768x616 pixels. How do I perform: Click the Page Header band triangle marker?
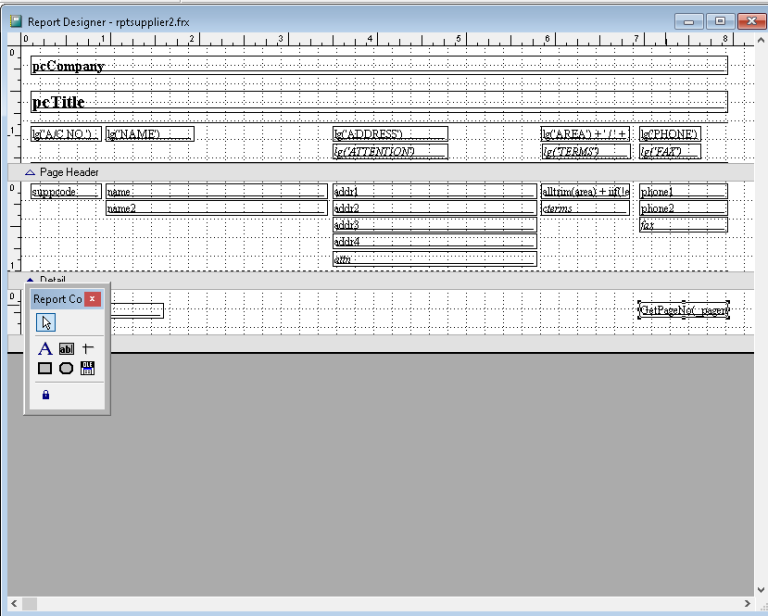tap(30, 172)
